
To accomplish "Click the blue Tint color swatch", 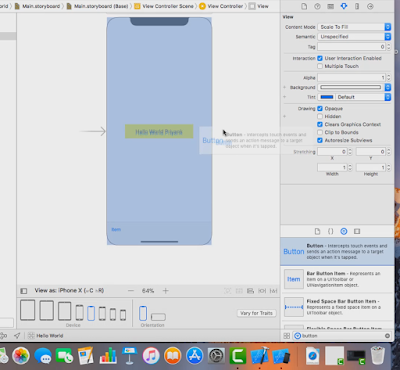I will click(327, 97).
